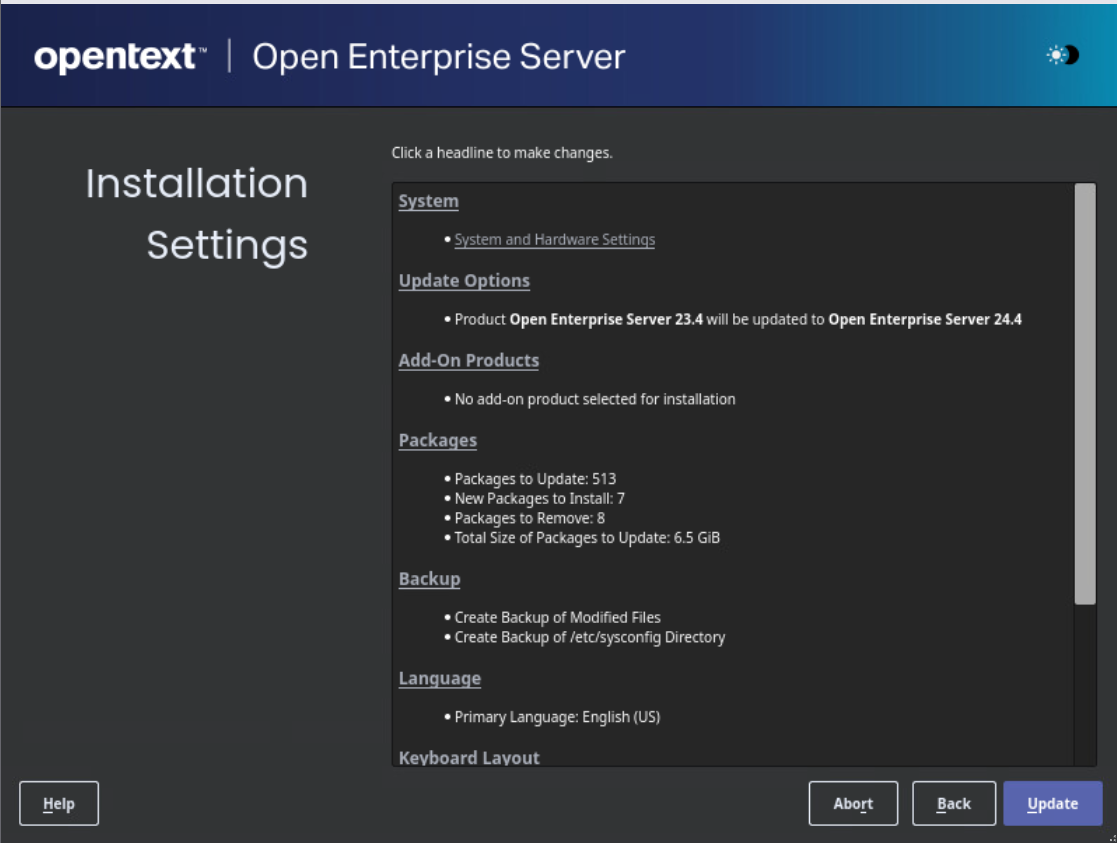Click the Add-On Products headline
The height and width of the screenshot is (843, 1117).
469,360
